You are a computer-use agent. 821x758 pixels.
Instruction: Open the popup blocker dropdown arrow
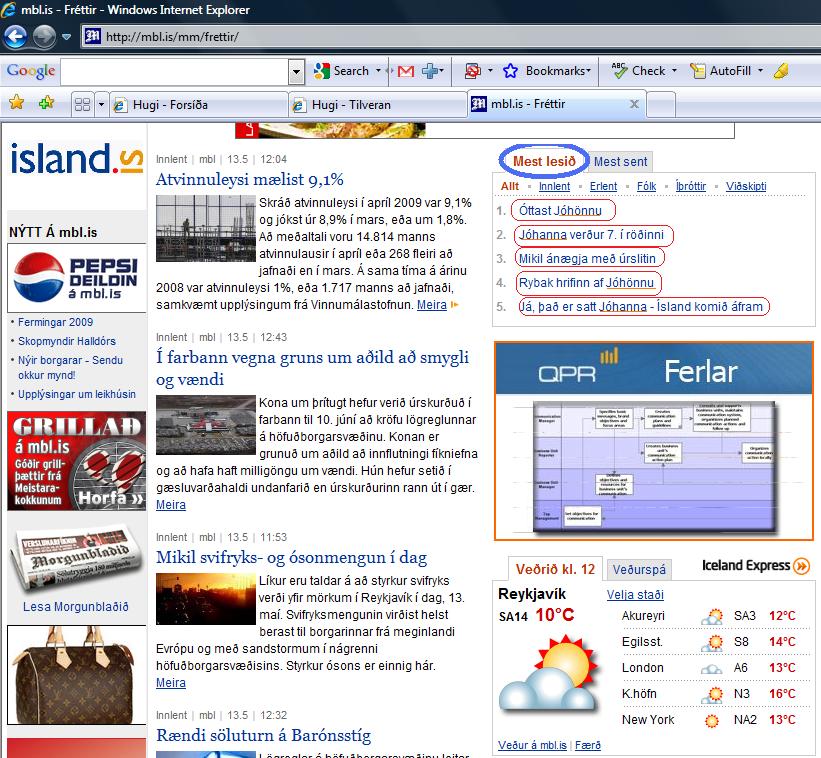[490, 71]
